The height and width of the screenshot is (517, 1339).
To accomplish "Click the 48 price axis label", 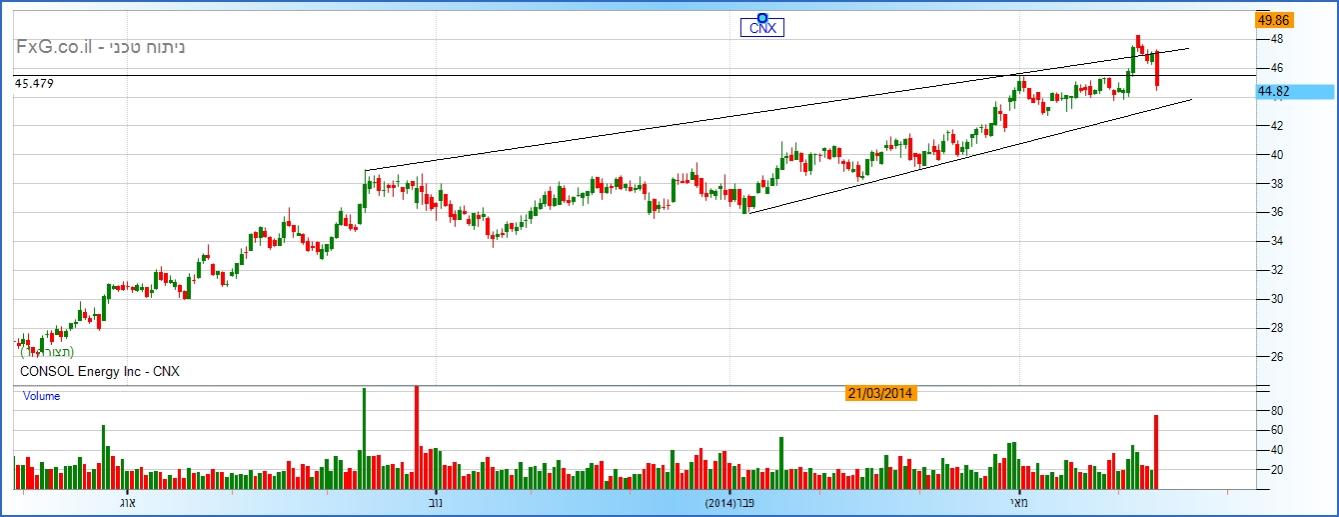I will [1277, 40].
